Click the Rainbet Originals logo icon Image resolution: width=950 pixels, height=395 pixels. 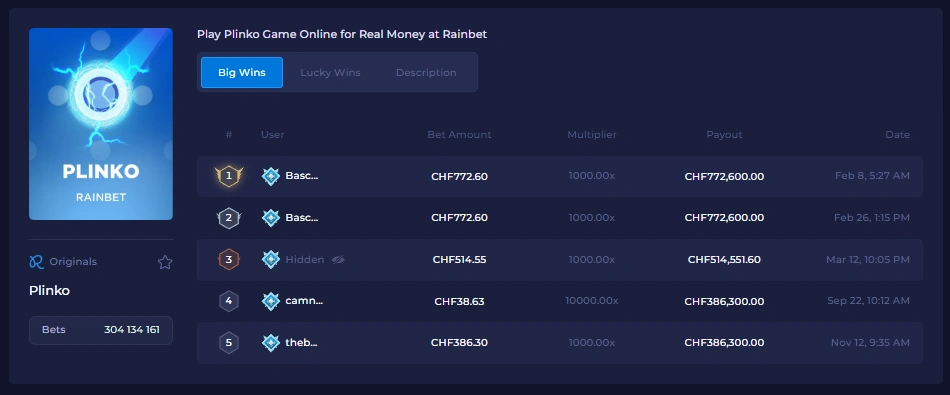(36, 262)
